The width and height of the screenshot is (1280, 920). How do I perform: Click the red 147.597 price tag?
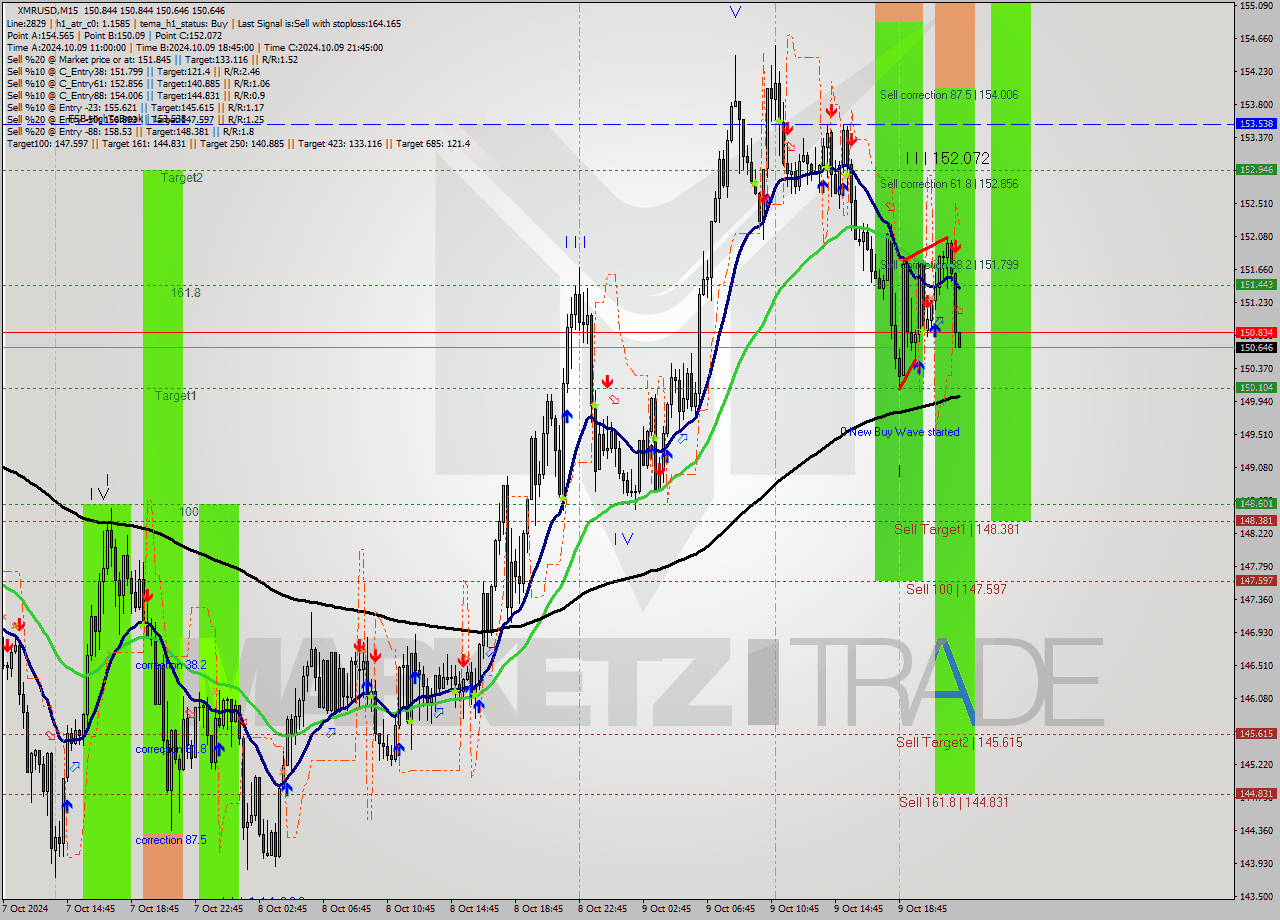(1256, 580)
